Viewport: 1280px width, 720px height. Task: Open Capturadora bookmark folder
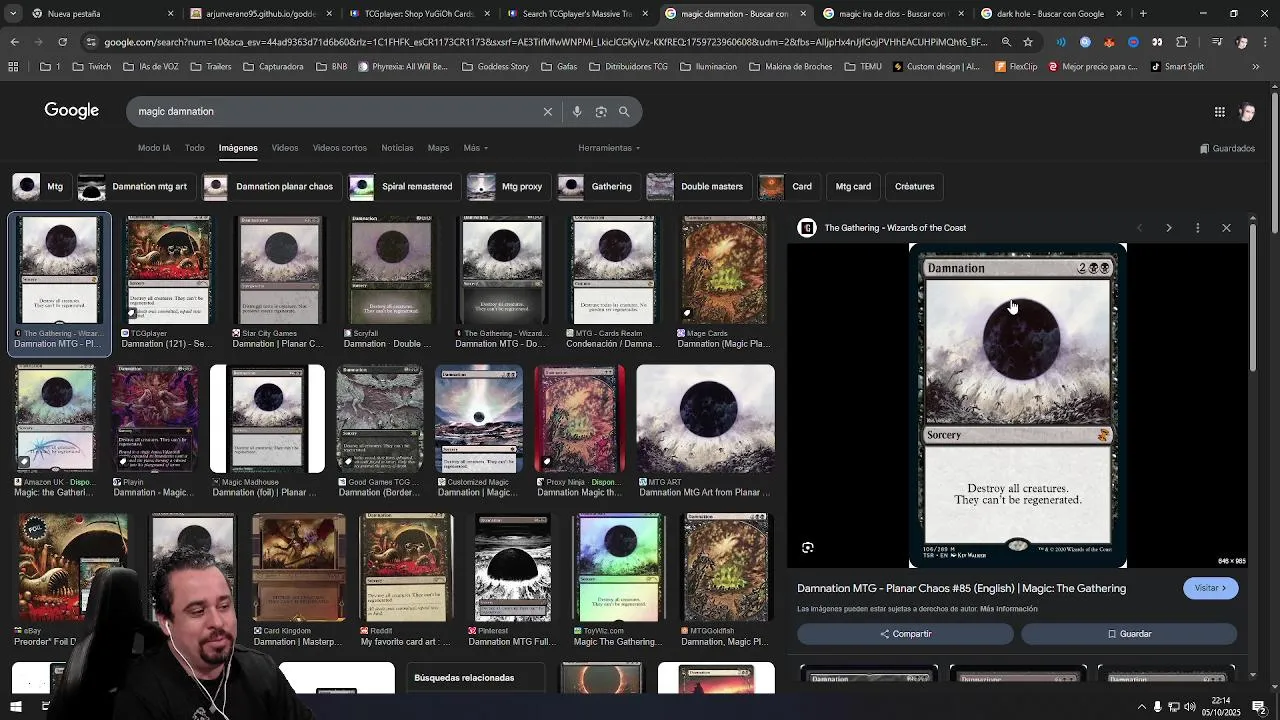[x=272, y=67]
